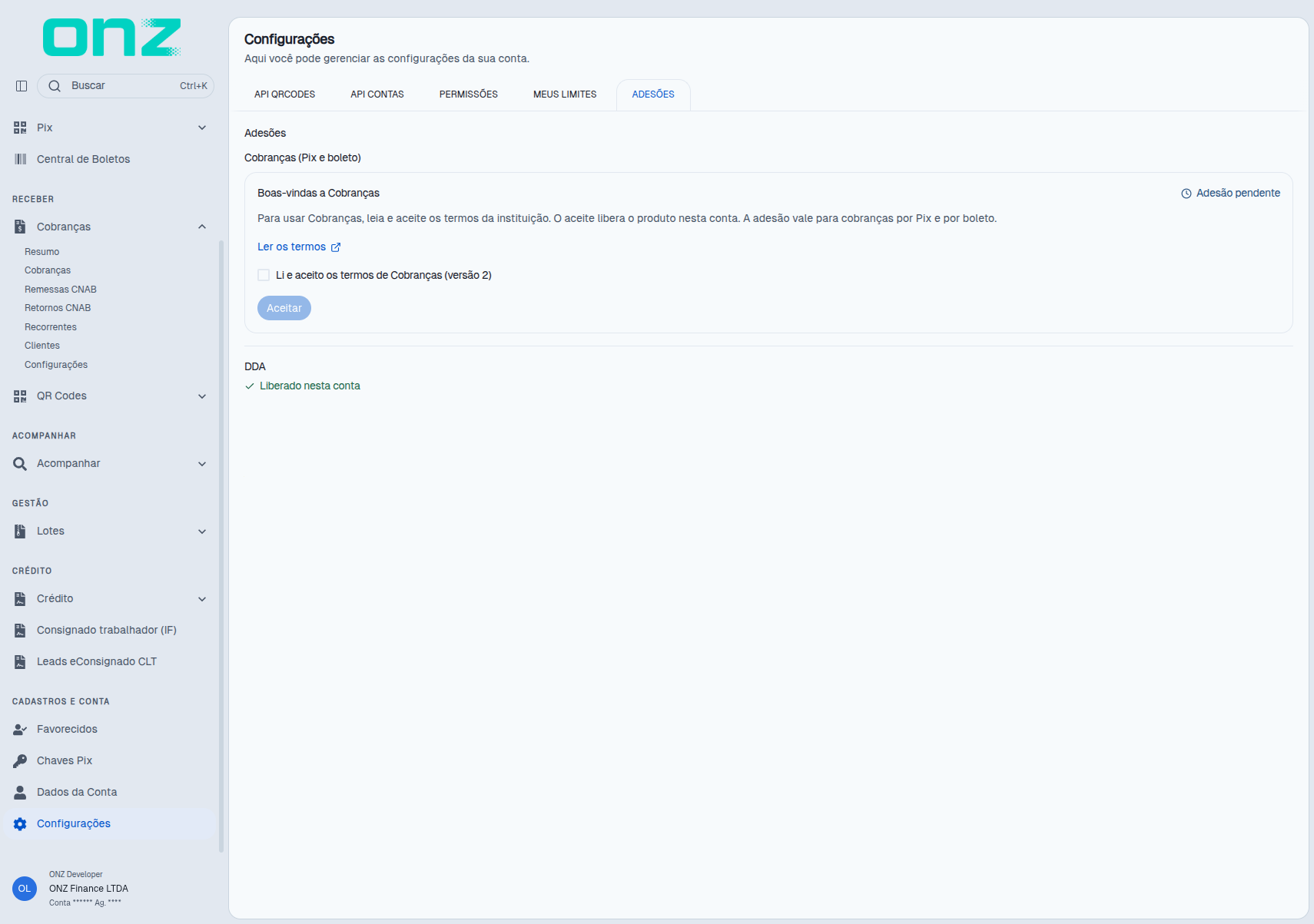Image resolution: width=1314 pixels, height=924 pixels.
Task: Click the Crédito document icon
Action: [x=20, y=598]
